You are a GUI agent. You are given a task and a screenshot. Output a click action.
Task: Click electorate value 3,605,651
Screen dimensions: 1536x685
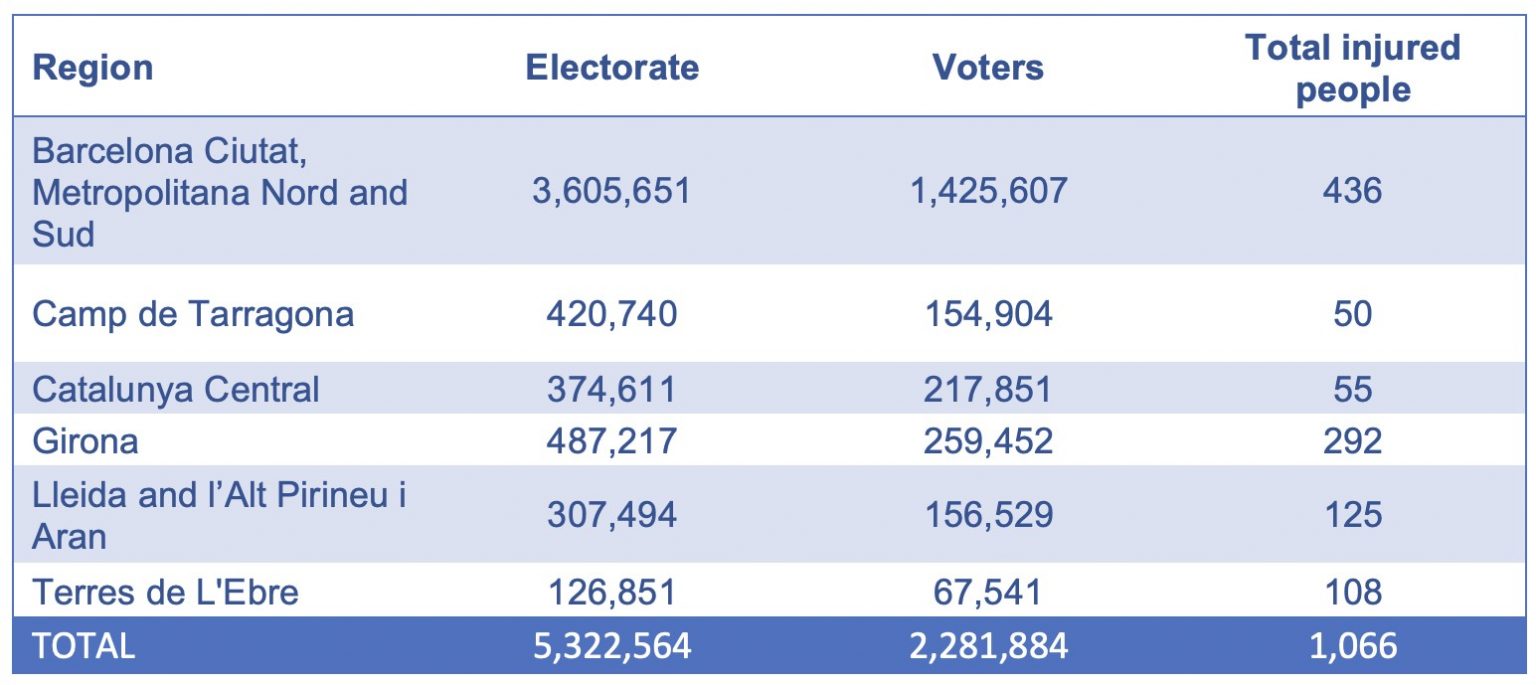(612, 191)
